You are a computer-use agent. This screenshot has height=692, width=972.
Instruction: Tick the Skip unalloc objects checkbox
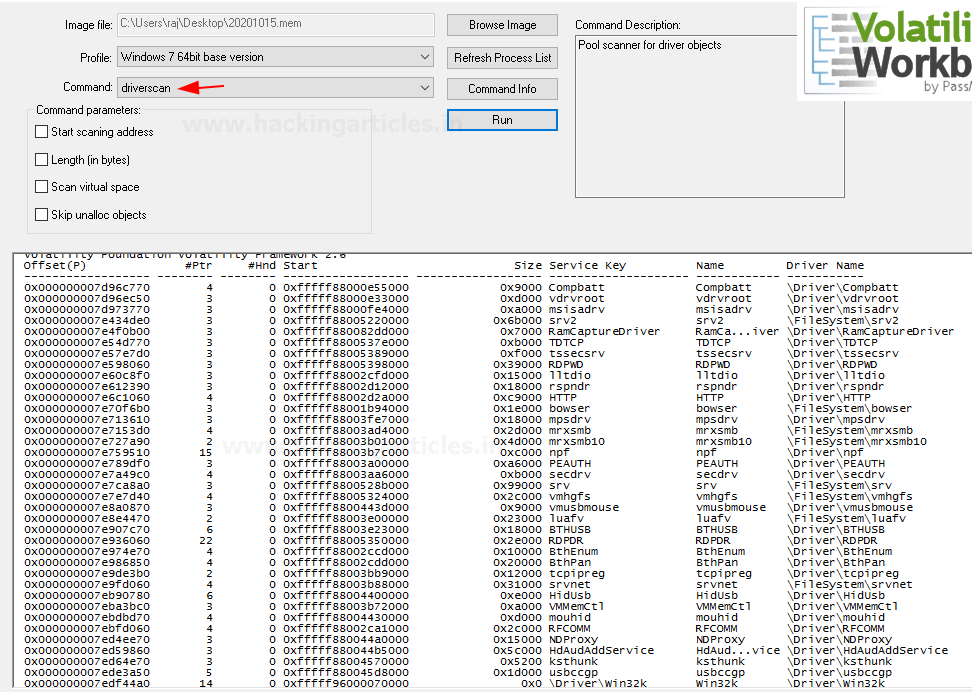coord(42,215)
